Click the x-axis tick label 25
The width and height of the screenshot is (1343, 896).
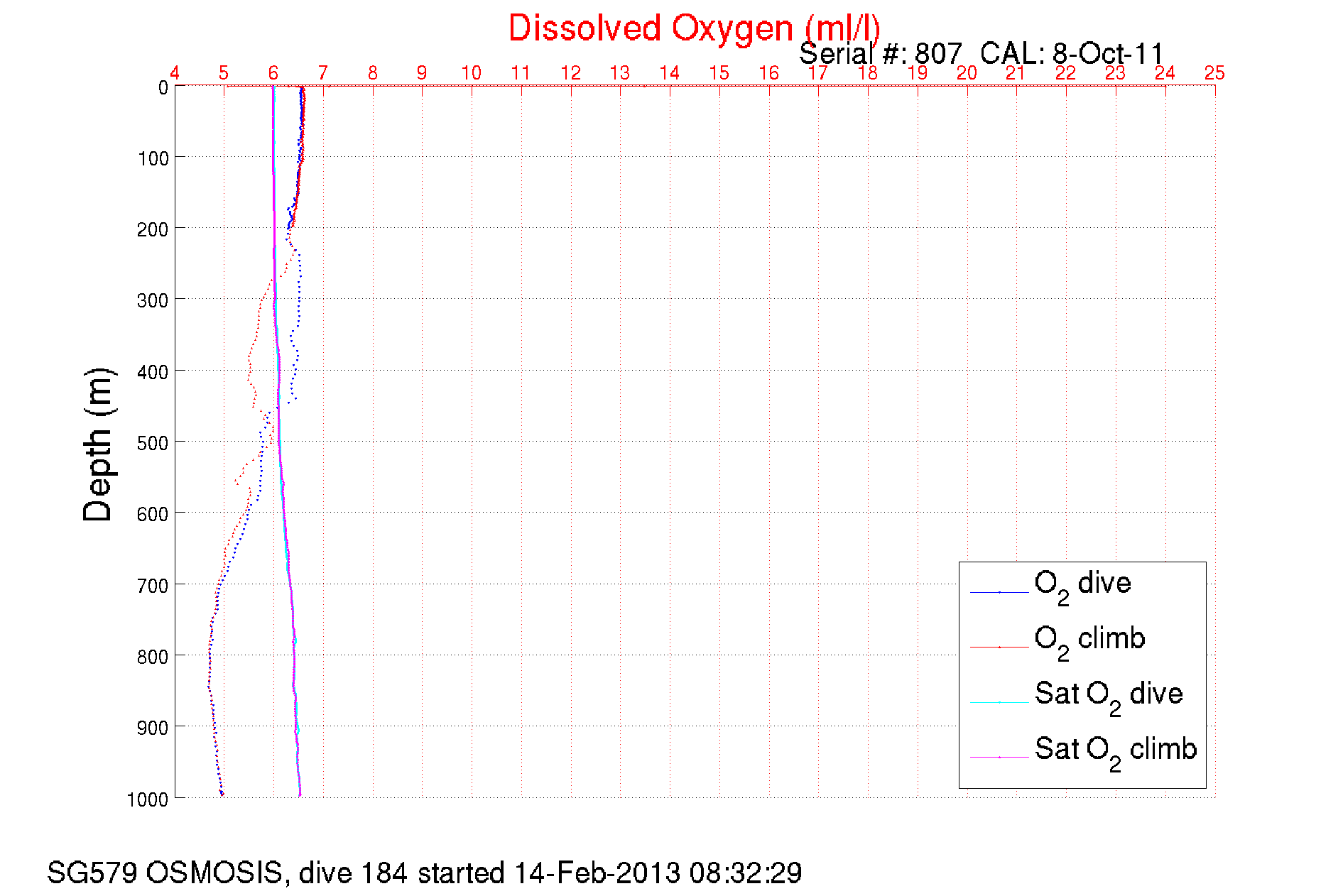tap(1214, 73)
